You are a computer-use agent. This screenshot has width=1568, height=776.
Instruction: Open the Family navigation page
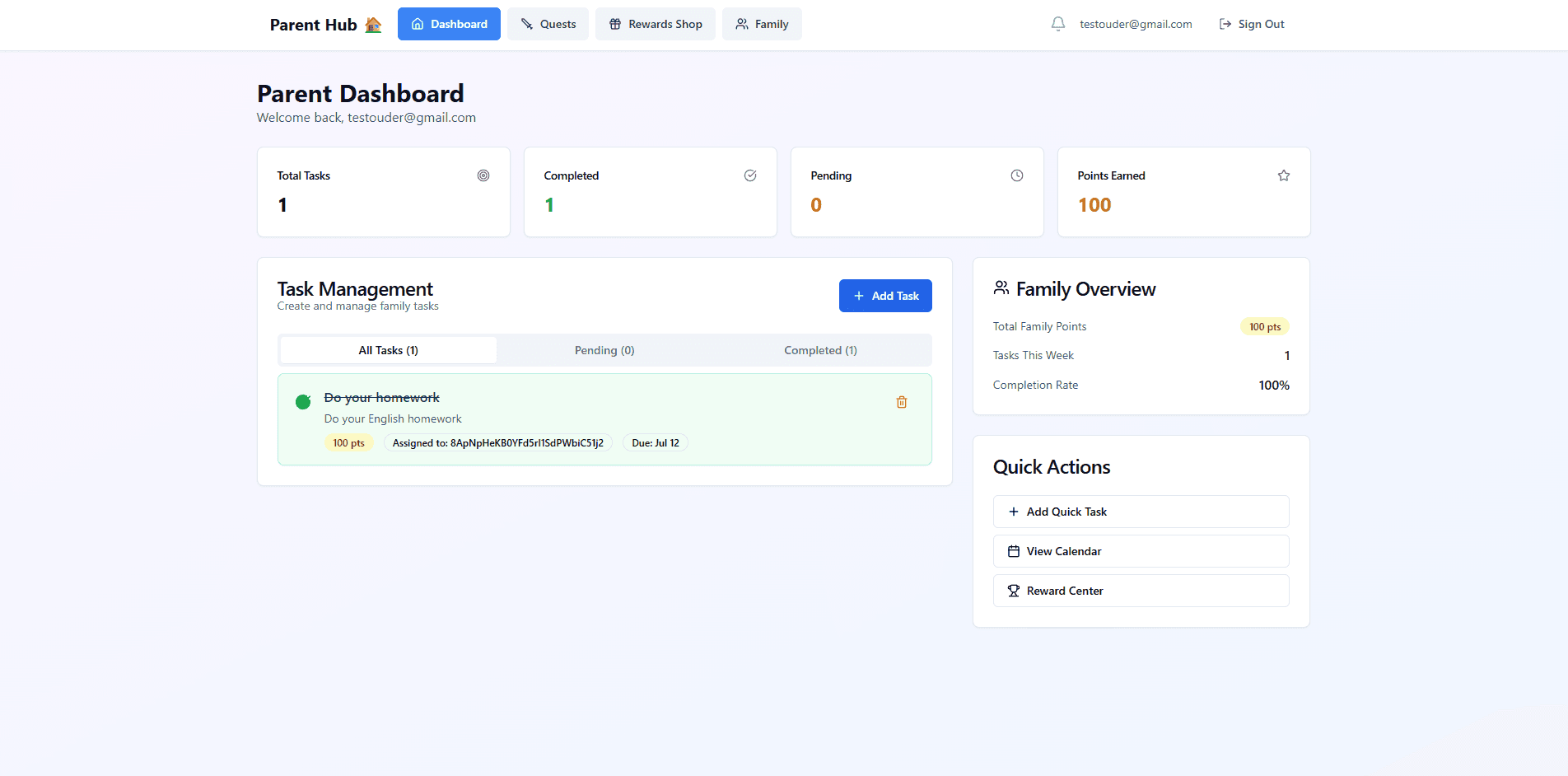coord(762,24)
